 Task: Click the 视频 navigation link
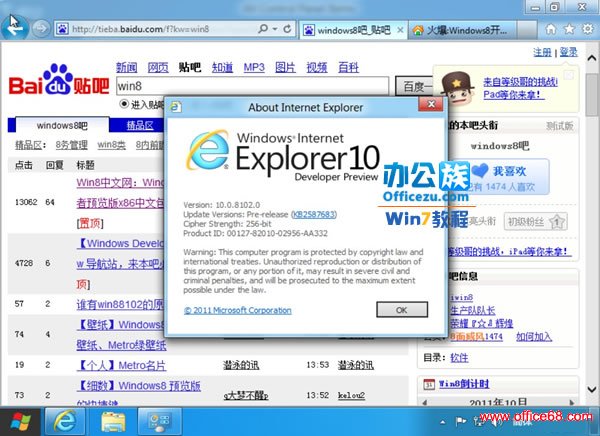317,68
